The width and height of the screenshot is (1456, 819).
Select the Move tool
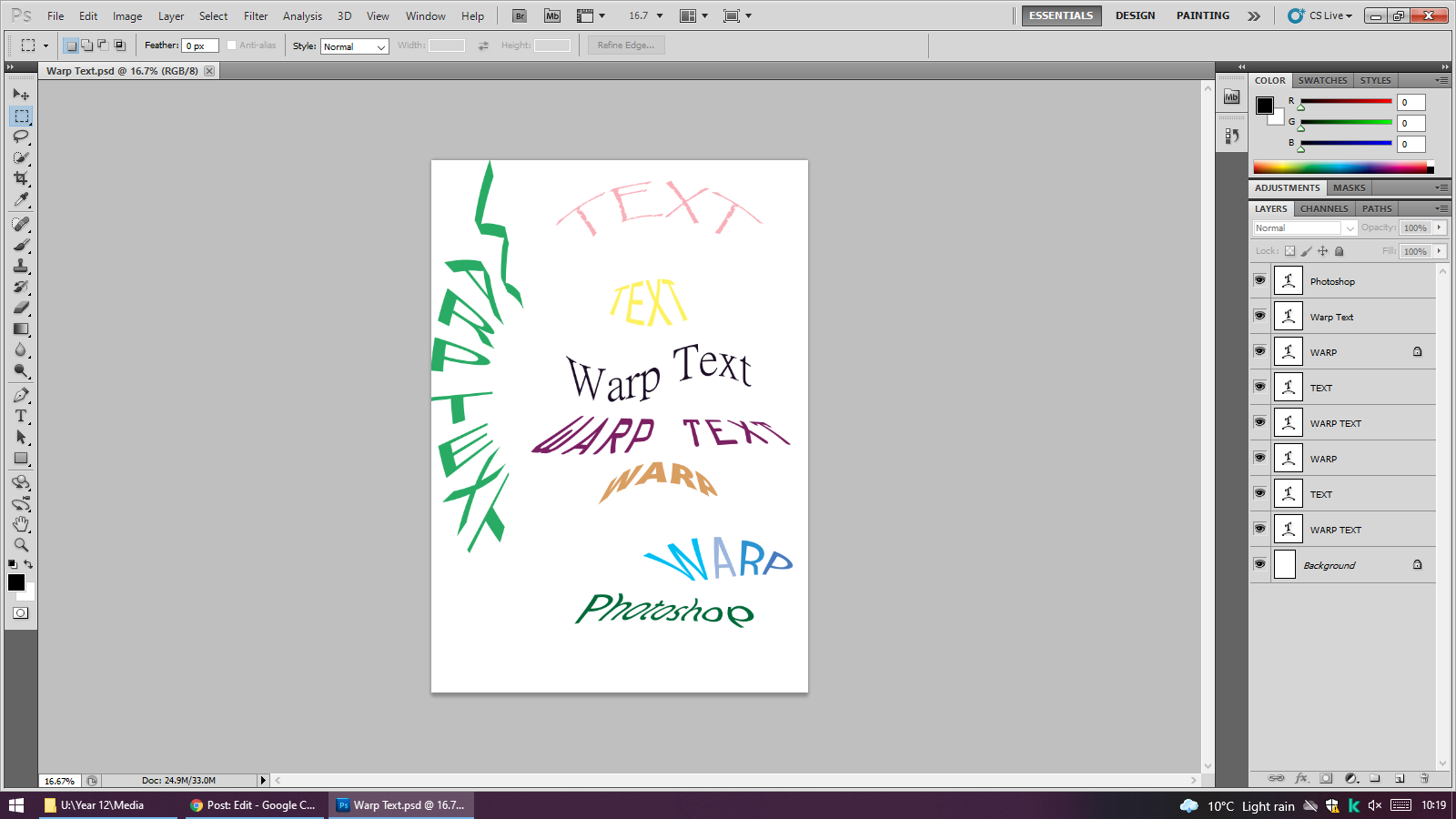(x=21, y=95)
